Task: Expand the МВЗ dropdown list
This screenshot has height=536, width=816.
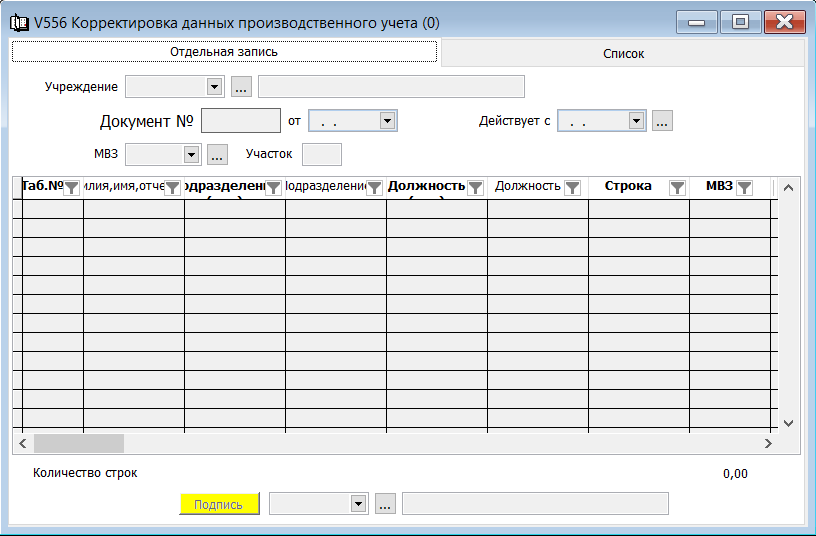Action: 191,155
